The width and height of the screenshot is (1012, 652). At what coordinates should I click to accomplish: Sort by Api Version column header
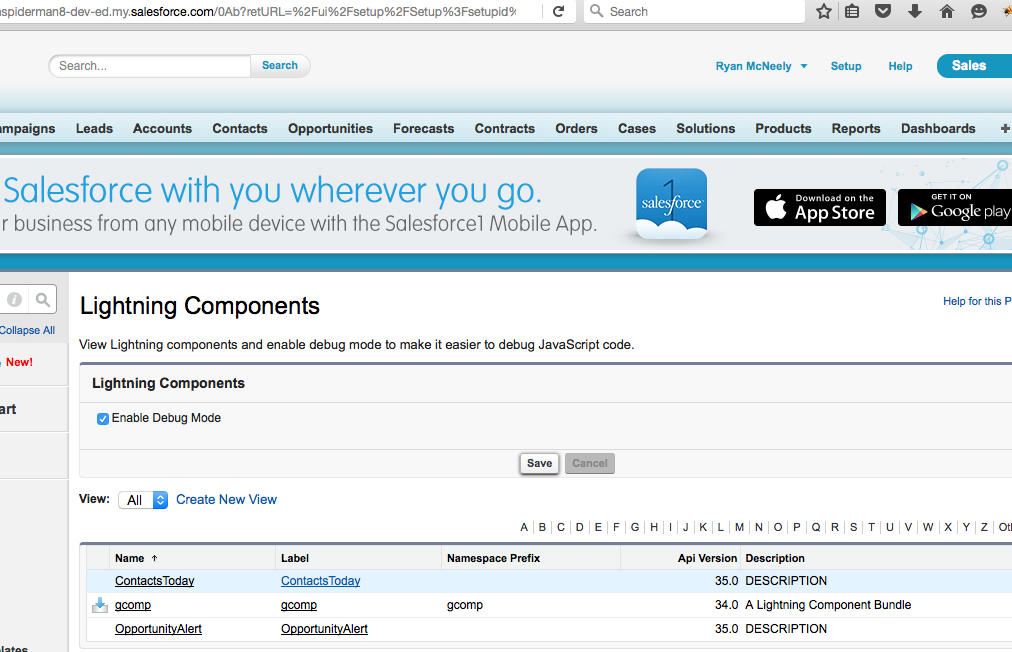point(707,558)
